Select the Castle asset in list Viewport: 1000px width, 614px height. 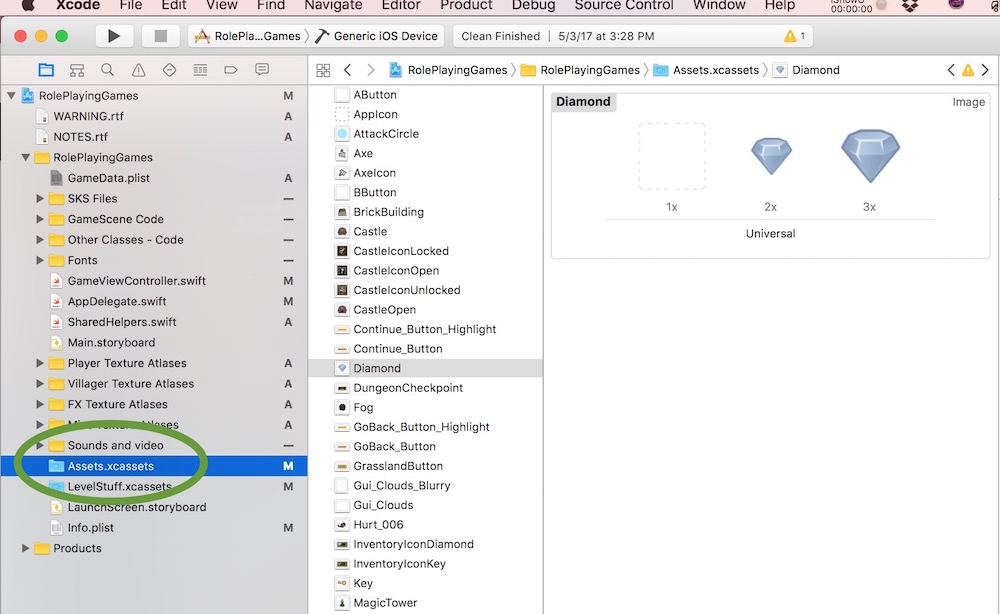pos(370,231)
